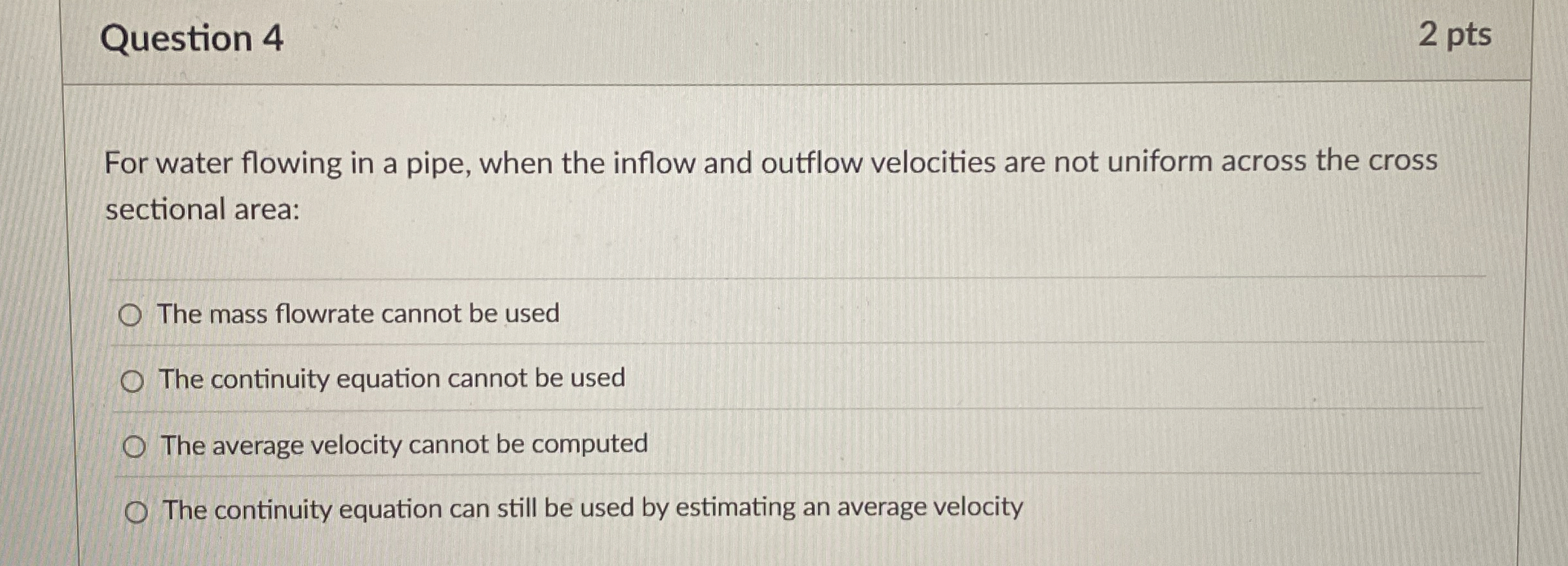Select the radio button for 'The mass flowrate cannot be used'
This screenshot has height=566, width=1568.
coord(132,315)
